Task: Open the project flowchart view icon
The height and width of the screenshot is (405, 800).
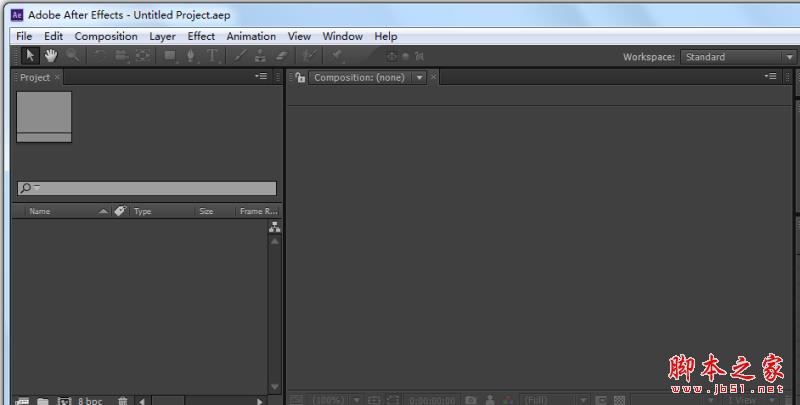Action: click(x=274, y=227)
